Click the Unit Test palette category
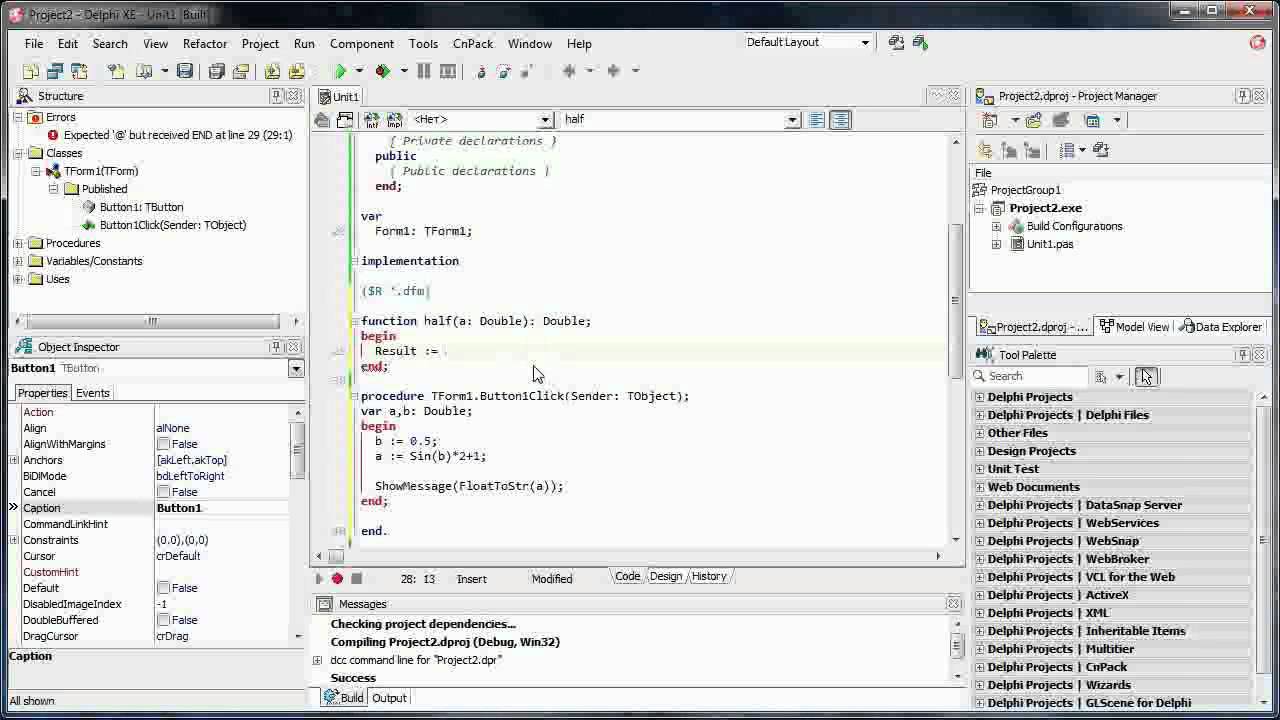This screenshot has width=1280, height=720. pos(1013,469)
